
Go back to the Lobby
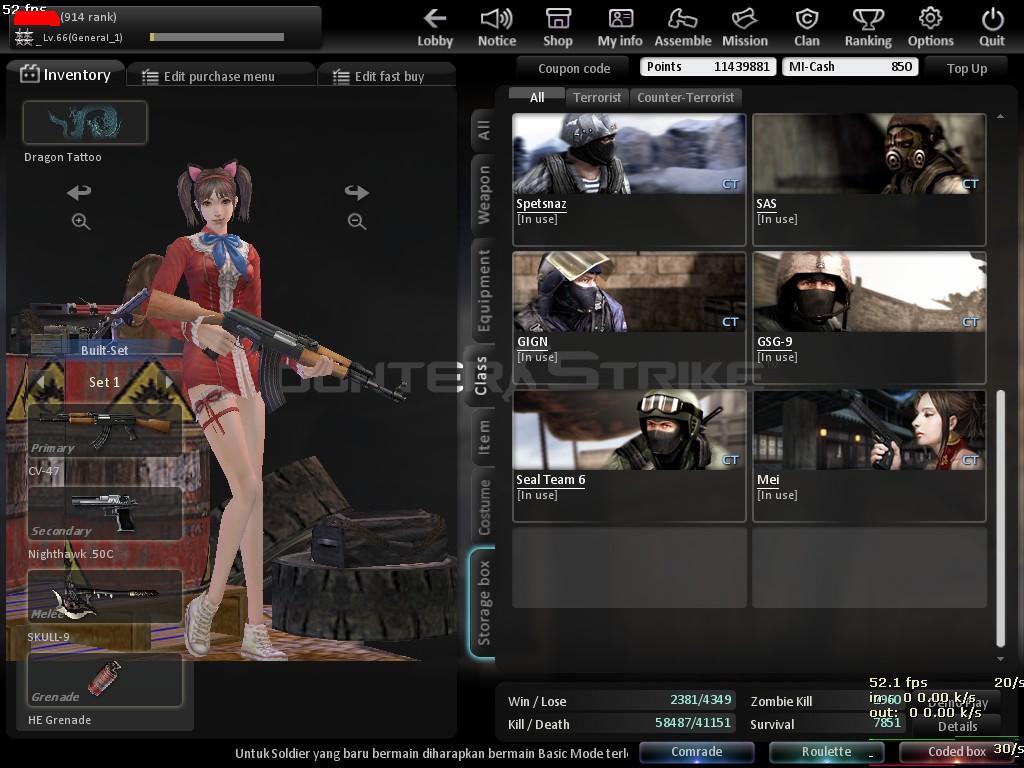[435, 27]
